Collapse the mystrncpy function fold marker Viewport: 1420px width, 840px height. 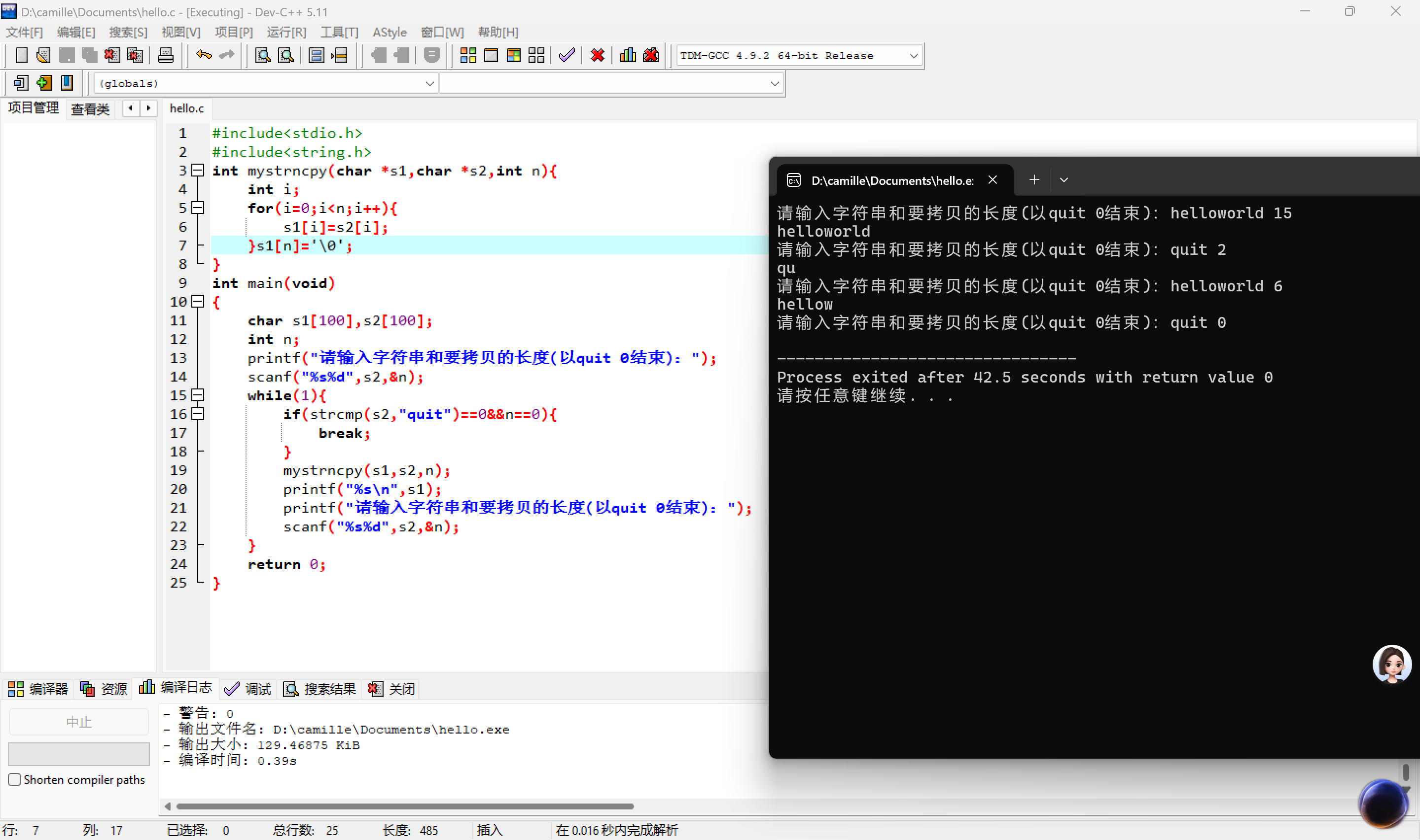198,171
